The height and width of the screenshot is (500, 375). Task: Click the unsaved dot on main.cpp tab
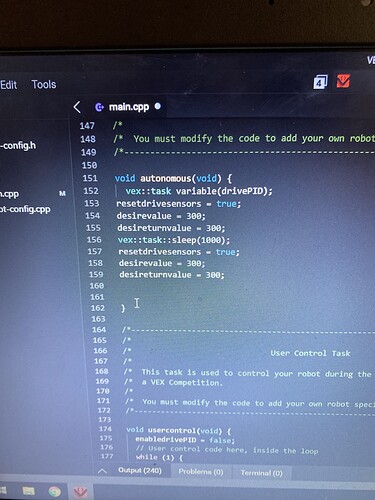click(158, 106)
